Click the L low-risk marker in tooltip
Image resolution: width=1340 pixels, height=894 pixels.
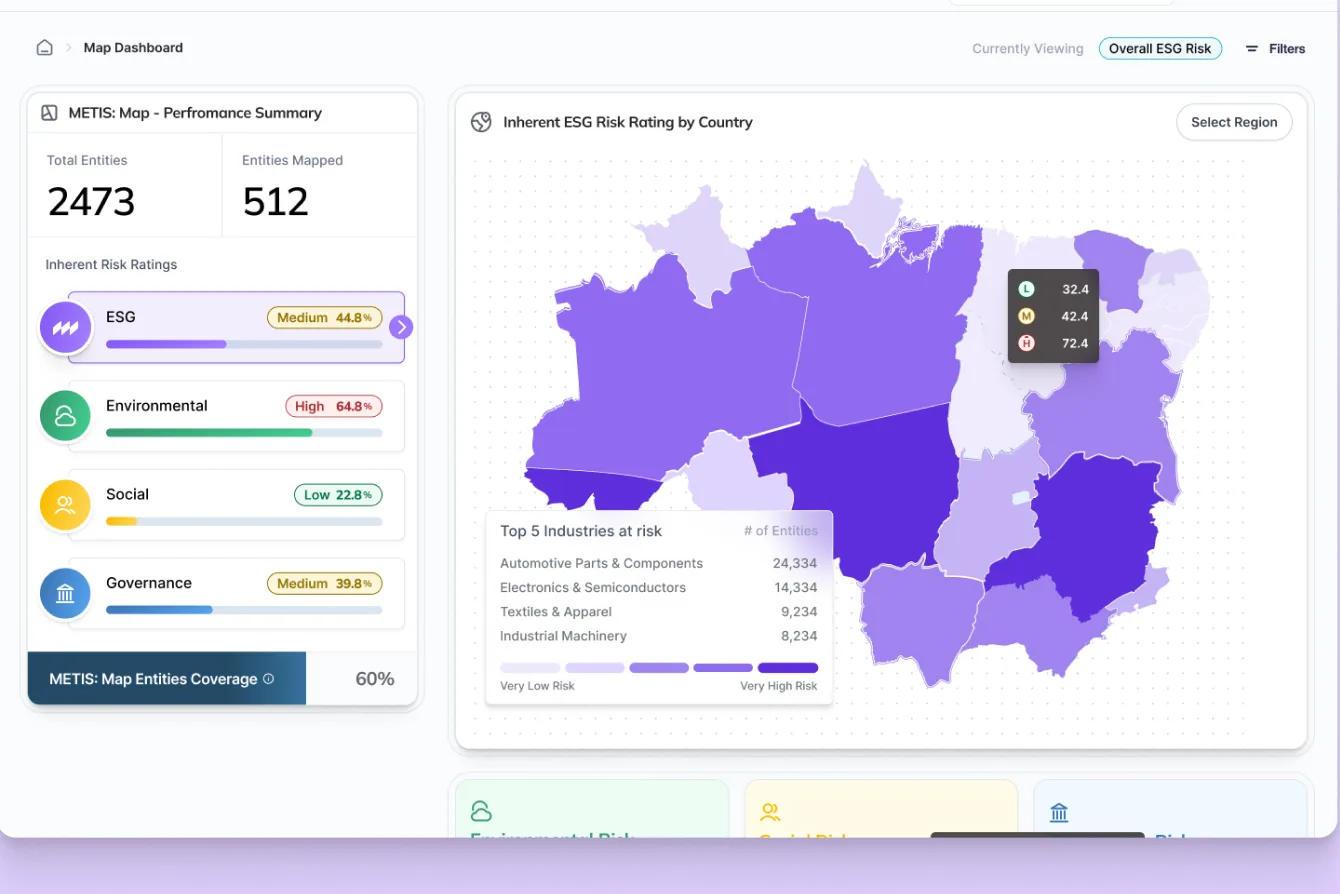tap(1026, 289)
